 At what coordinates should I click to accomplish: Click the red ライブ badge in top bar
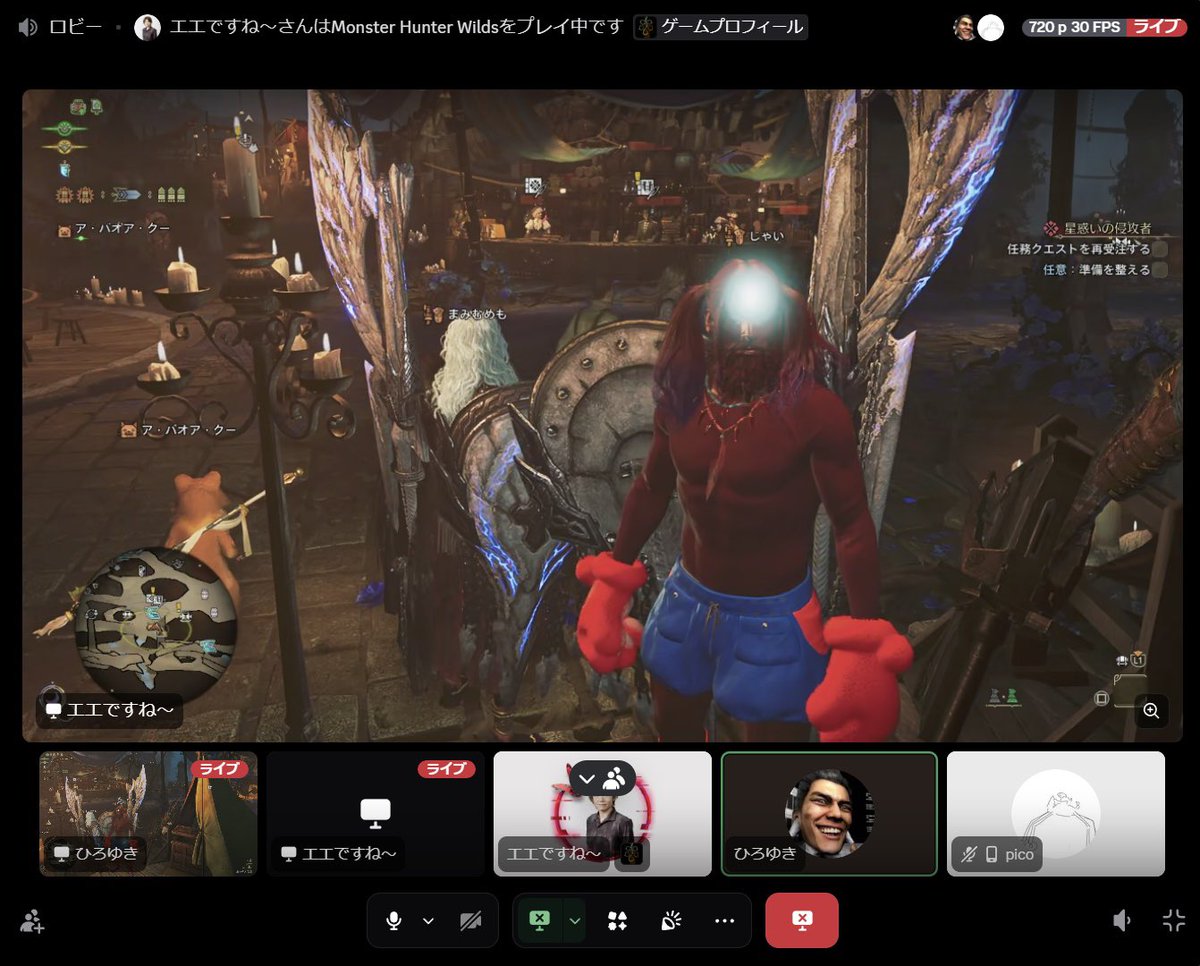pyautogui.click(x=1157, y=27)
